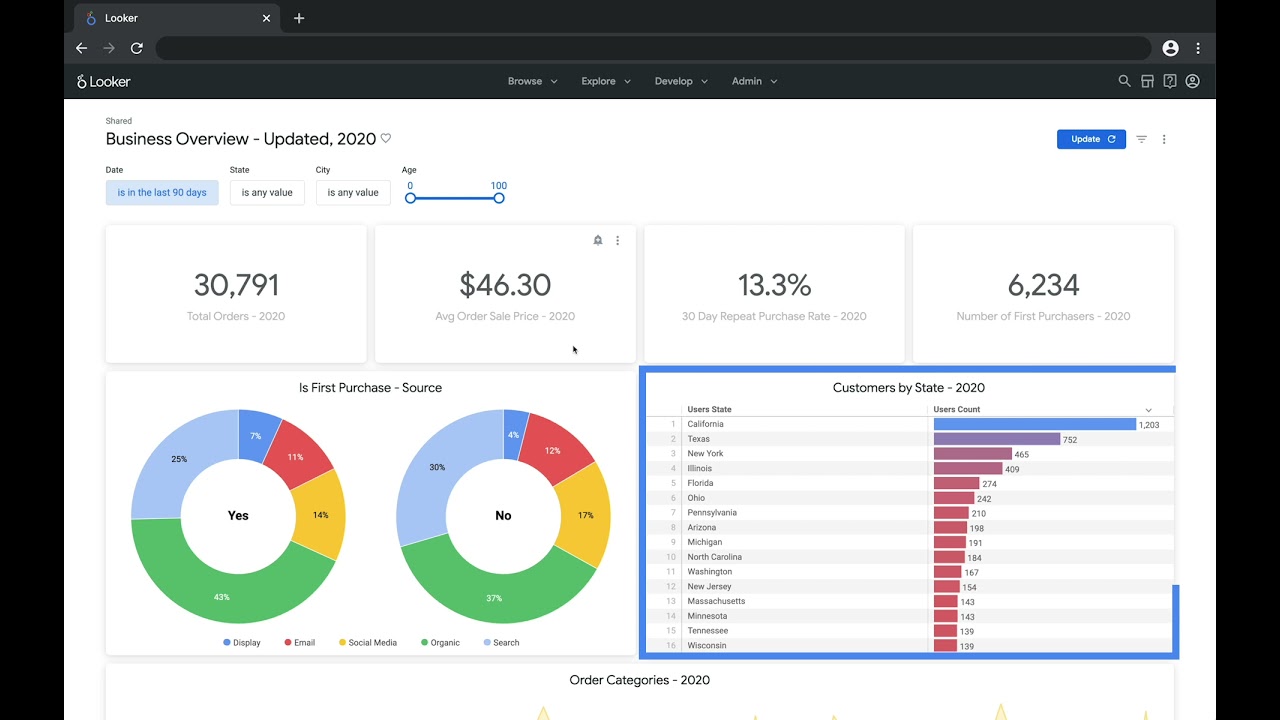This screenshot has height=720, width=1280.
Task: Click the Pennsylvania state cell
Action: point(712,513)
